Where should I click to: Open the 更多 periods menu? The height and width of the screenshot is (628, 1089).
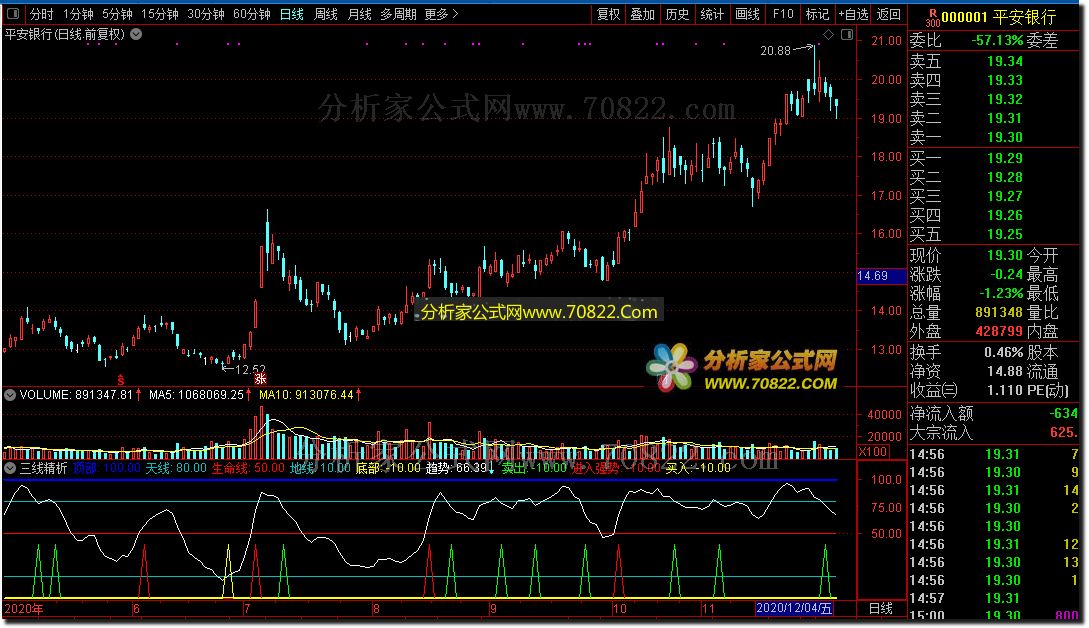coord(442,14)
